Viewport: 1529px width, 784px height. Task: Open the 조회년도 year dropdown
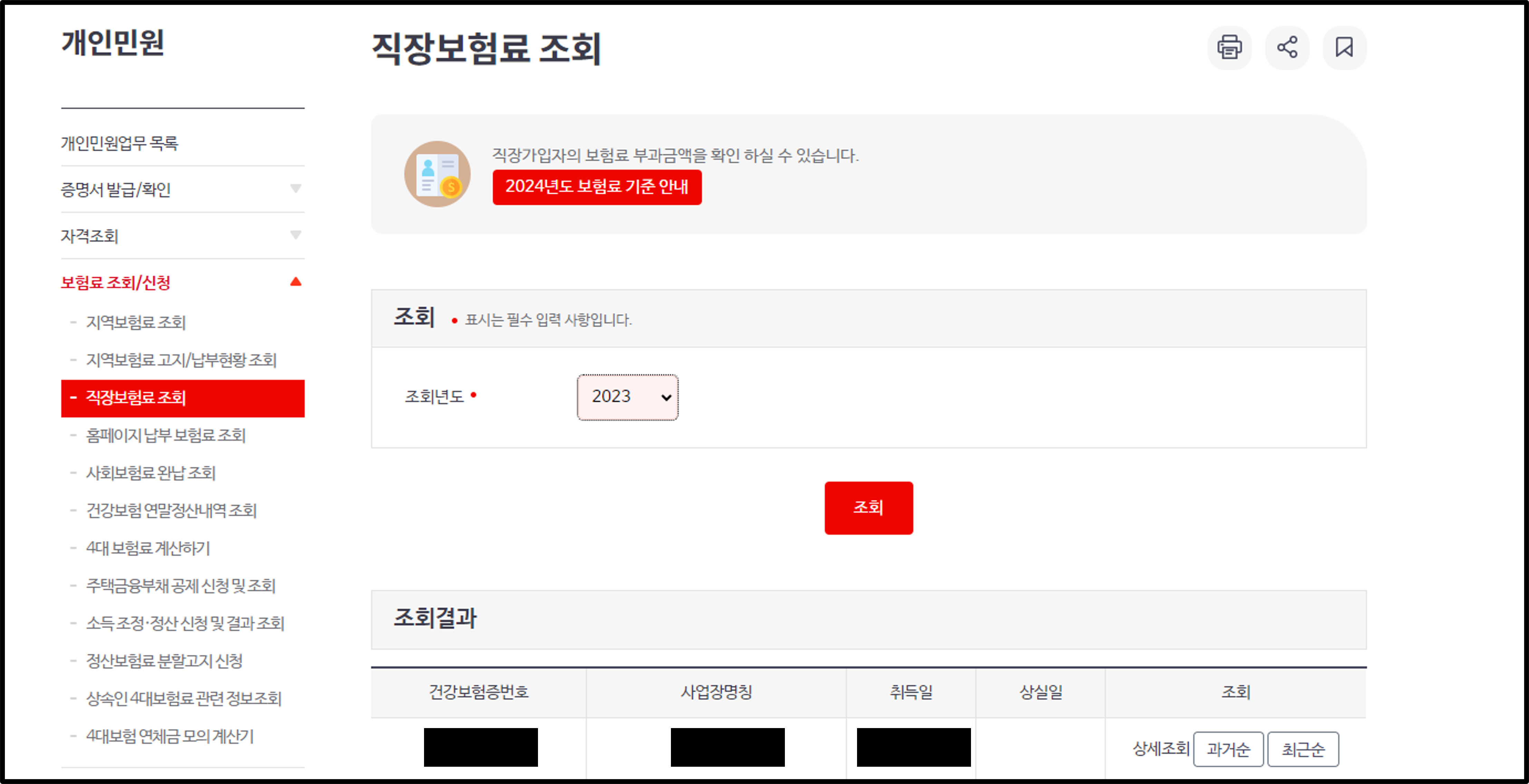pos(627,397)
